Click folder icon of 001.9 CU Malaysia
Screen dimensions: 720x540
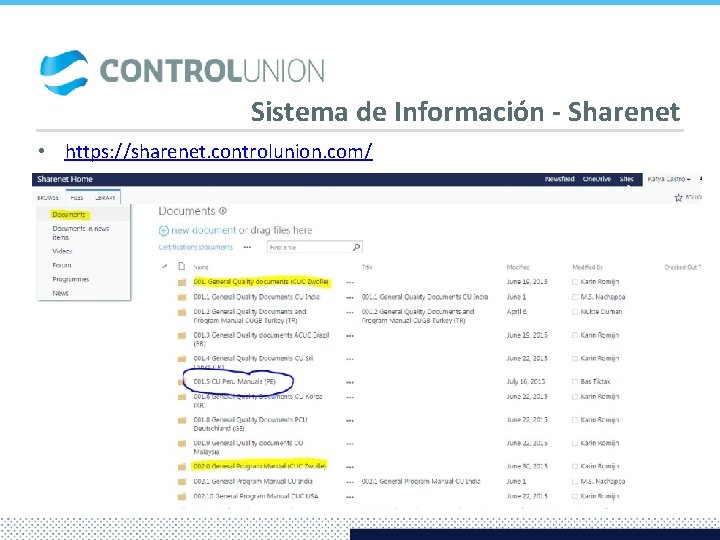(x=182, y=444)
